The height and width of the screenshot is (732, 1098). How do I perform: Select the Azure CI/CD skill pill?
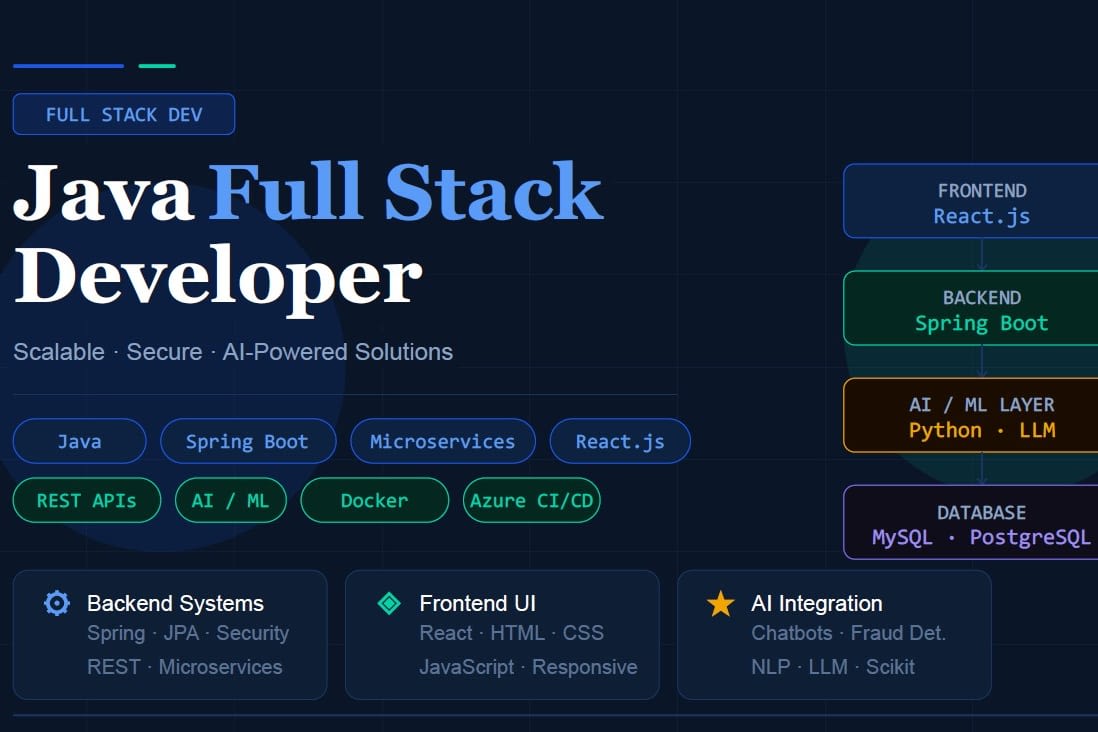pyautogui.click(x=531, y=500)
